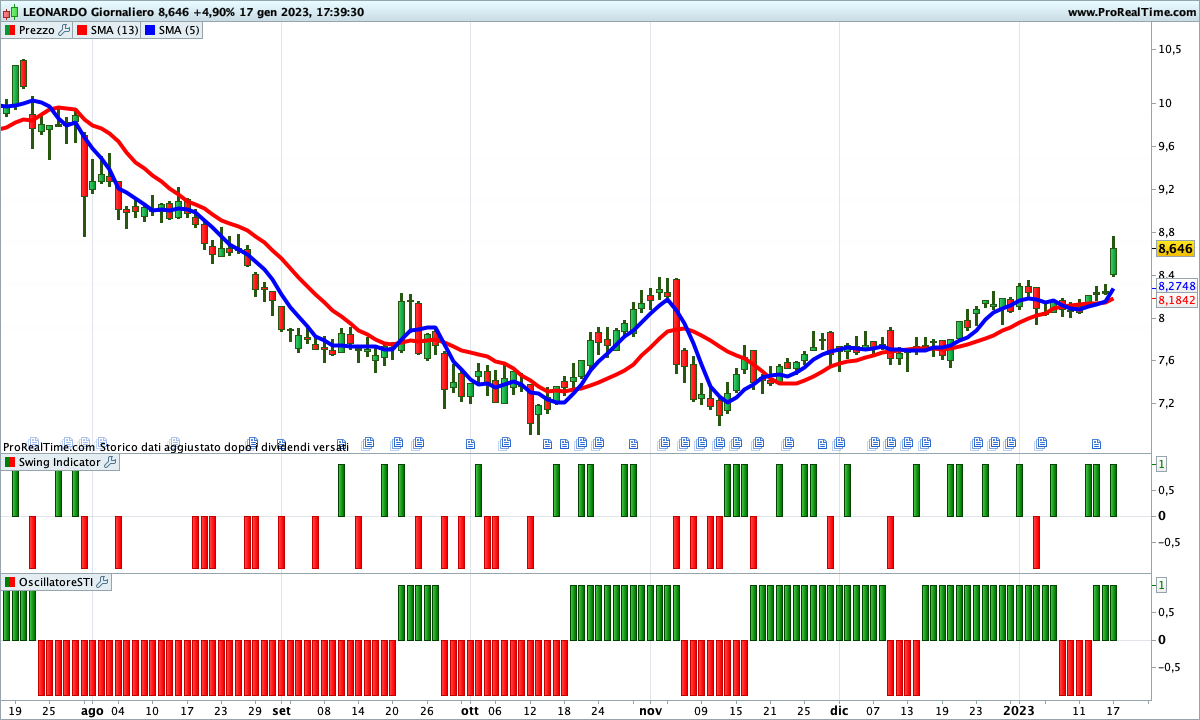
Task: Open the Prezzo settings wrench
Action: pyautogui.click(x=65, y=30)
